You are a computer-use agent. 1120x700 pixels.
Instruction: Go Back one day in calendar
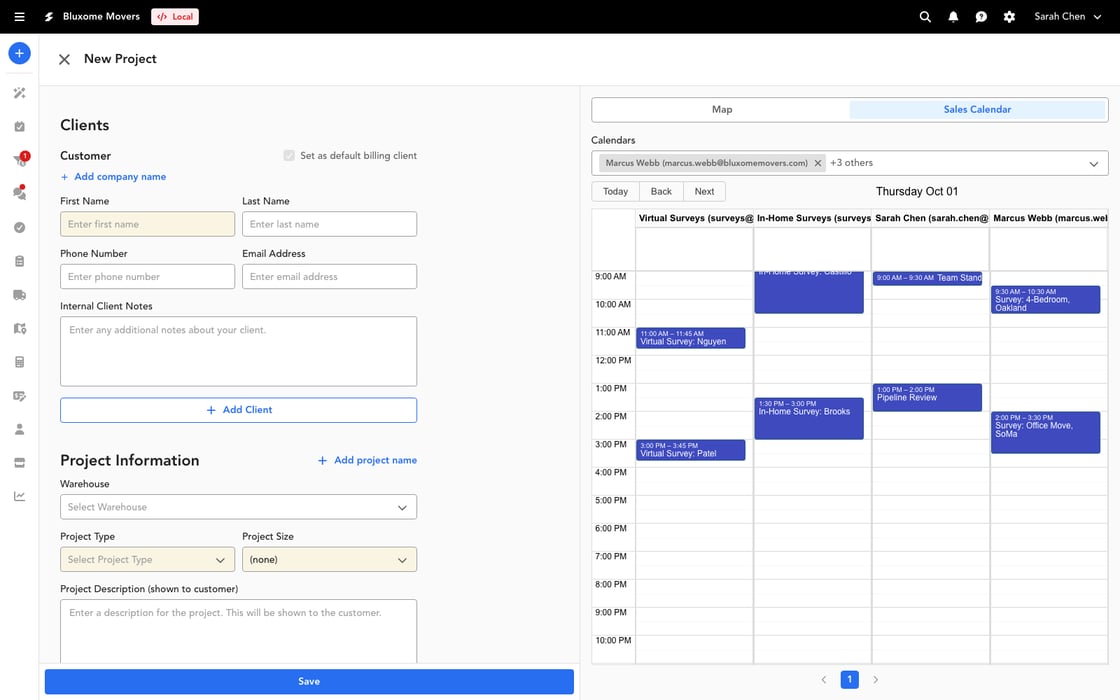pos(661,191)
